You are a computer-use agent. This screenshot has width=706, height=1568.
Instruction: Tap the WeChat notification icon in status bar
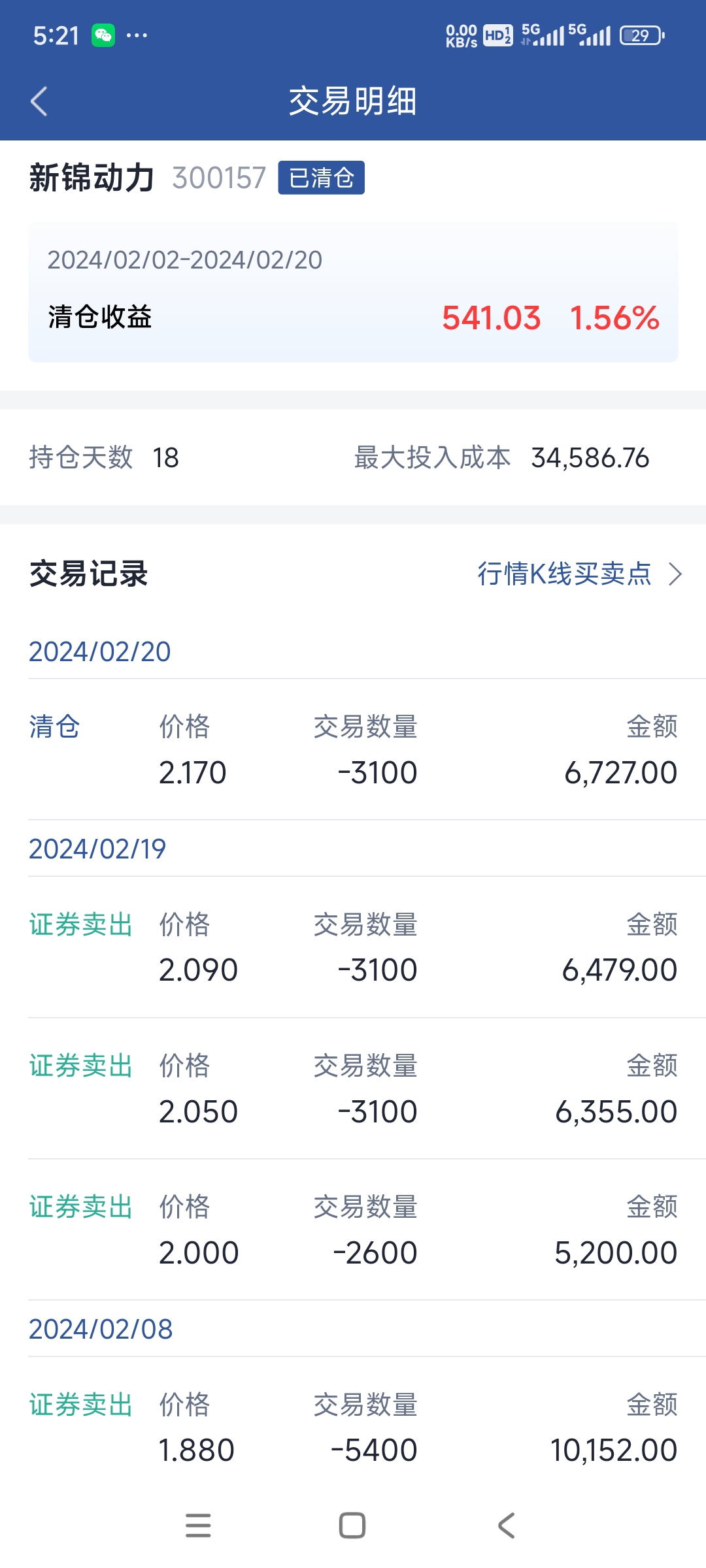[103, 35]
